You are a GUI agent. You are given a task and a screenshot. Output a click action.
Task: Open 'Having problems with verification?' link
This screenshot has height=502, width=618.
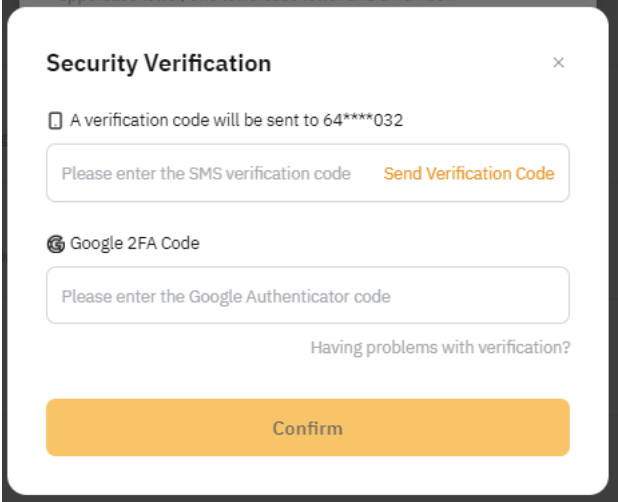click(x=440, y=348)
